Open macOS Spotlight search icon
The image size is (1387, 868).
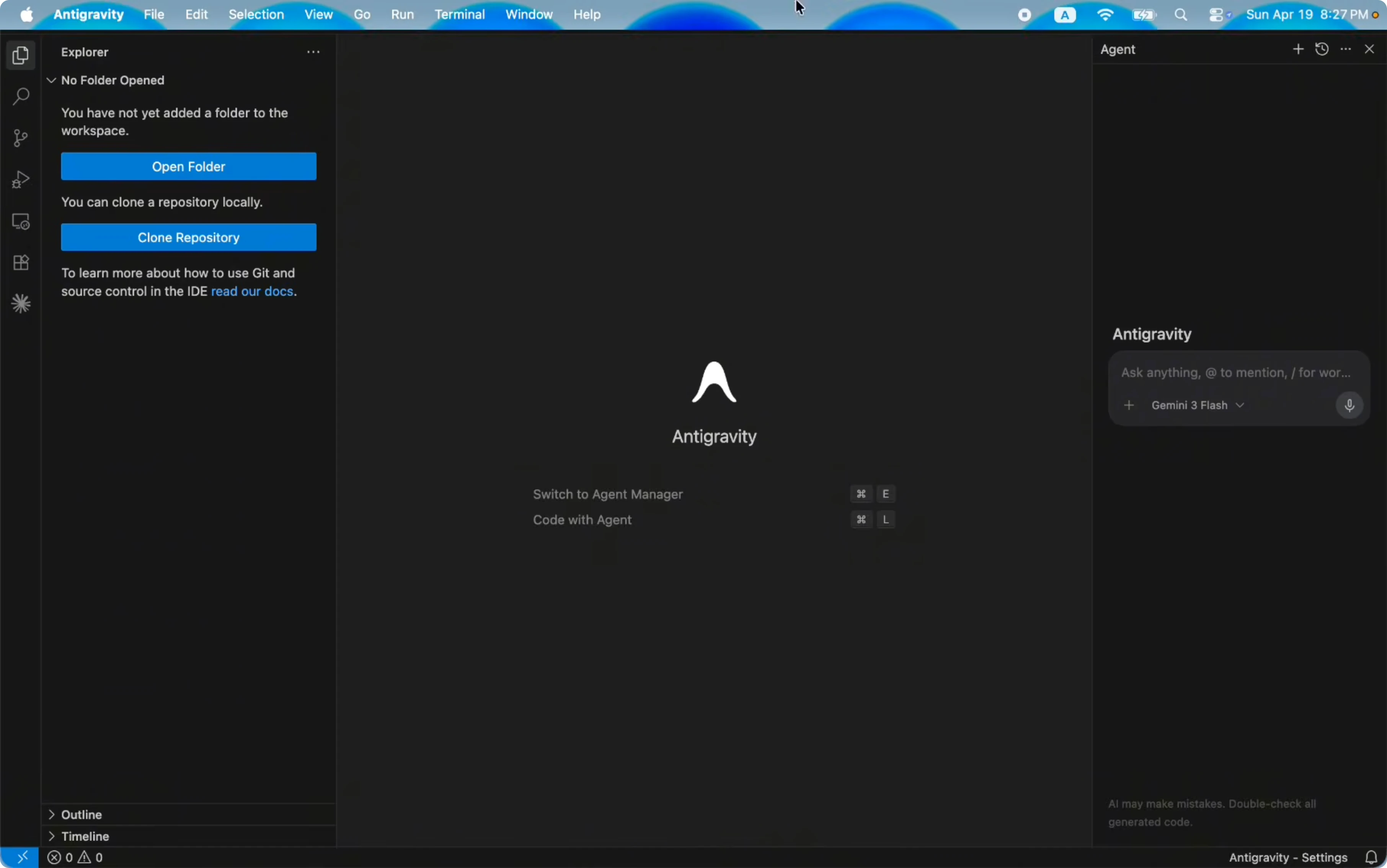pos(1180,15)
